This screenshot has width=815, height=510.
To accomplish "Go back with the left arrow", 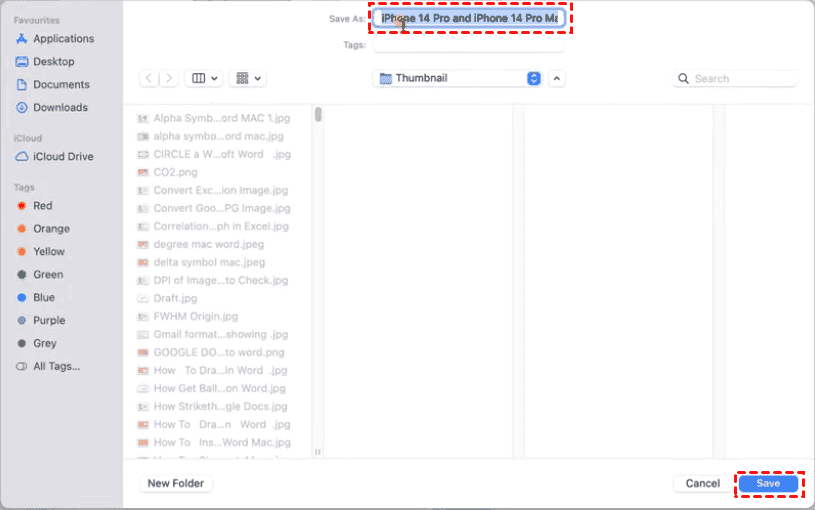I will tap(149, 78).
